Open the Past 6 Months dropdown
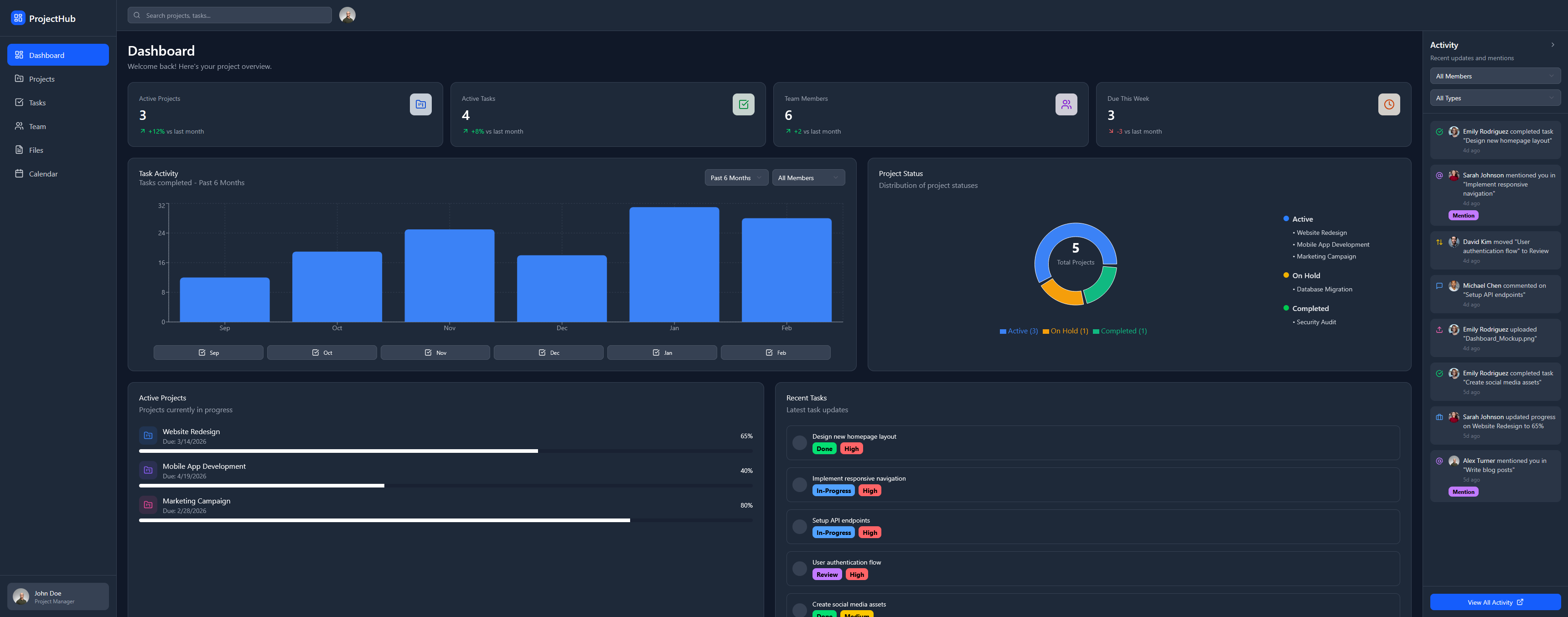Viewport: 1568px width, 617px height. coord(736,178)
